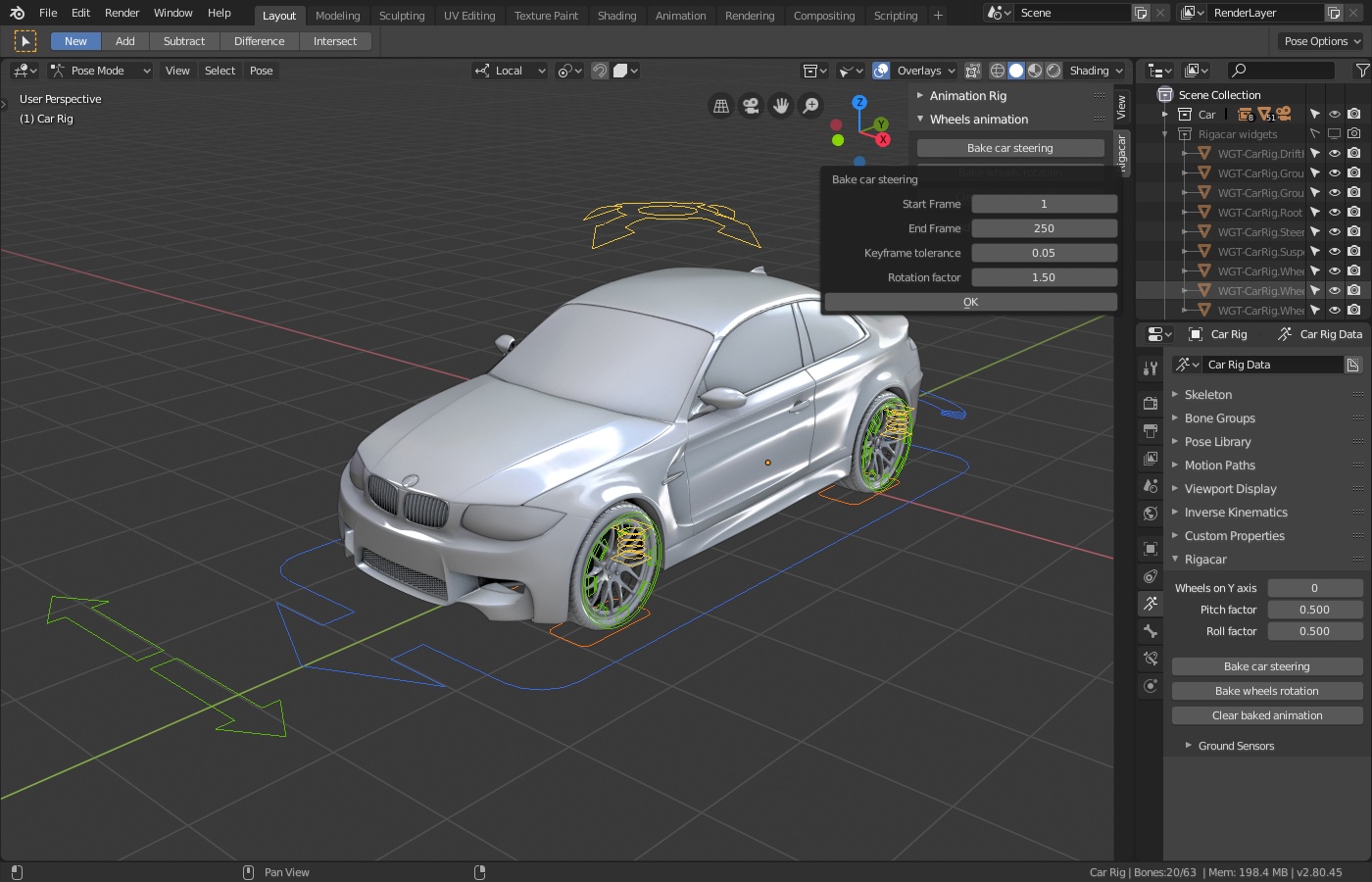Image resolution: width=1372 pixels, height=882 pixels.
Task: Open the World properties tab icon
Action: [1151, 513]
